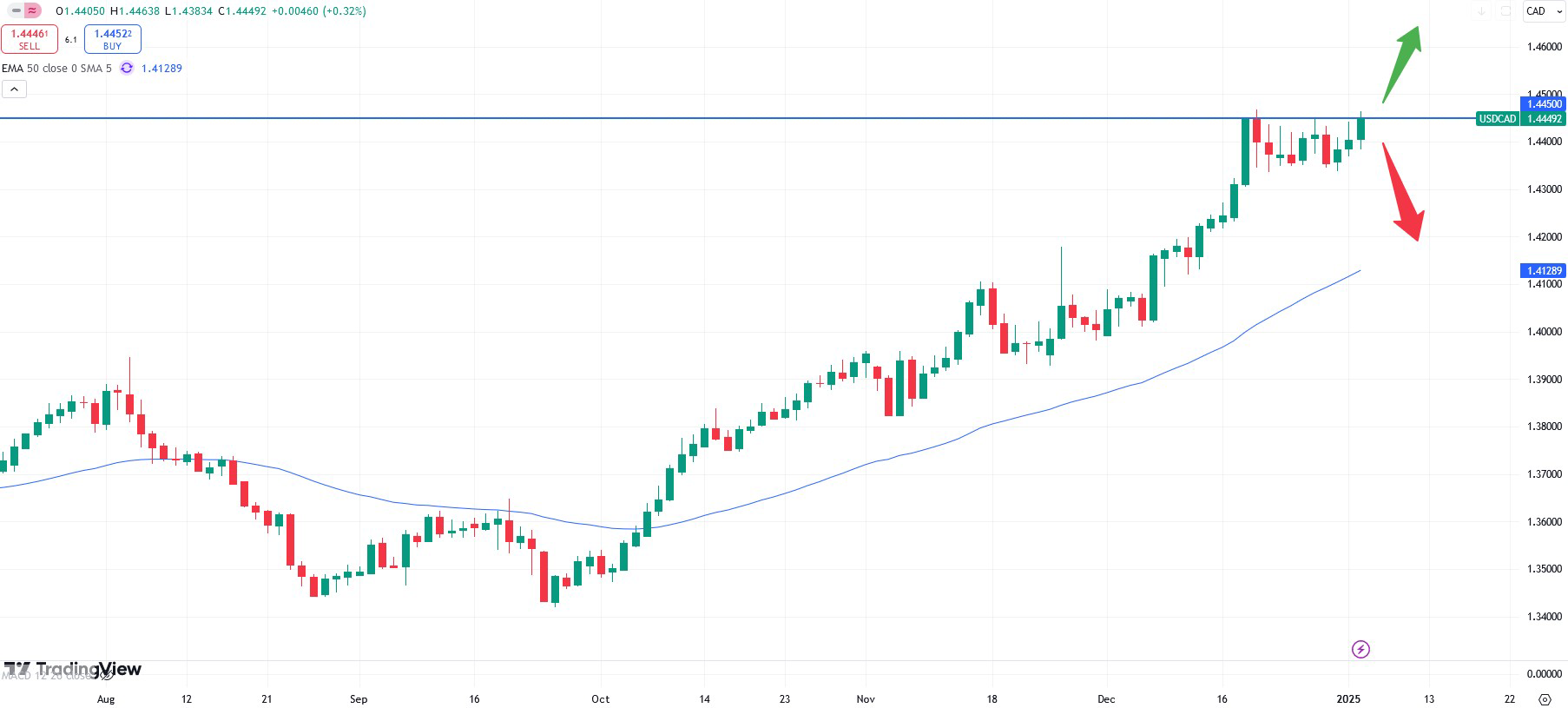
Task: Open chart settings gear on time axis
Action: (1545, 699)
